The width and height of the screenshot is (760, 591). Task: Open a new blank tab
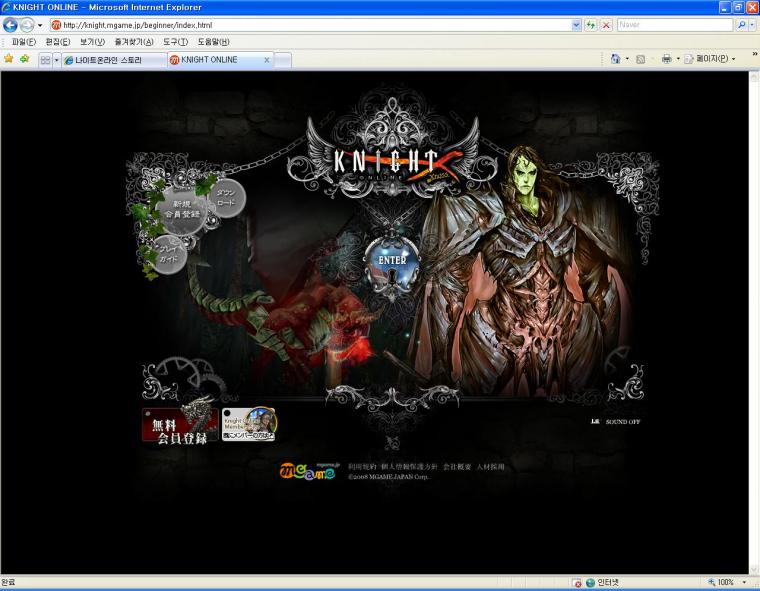click(x=283, y=60)
